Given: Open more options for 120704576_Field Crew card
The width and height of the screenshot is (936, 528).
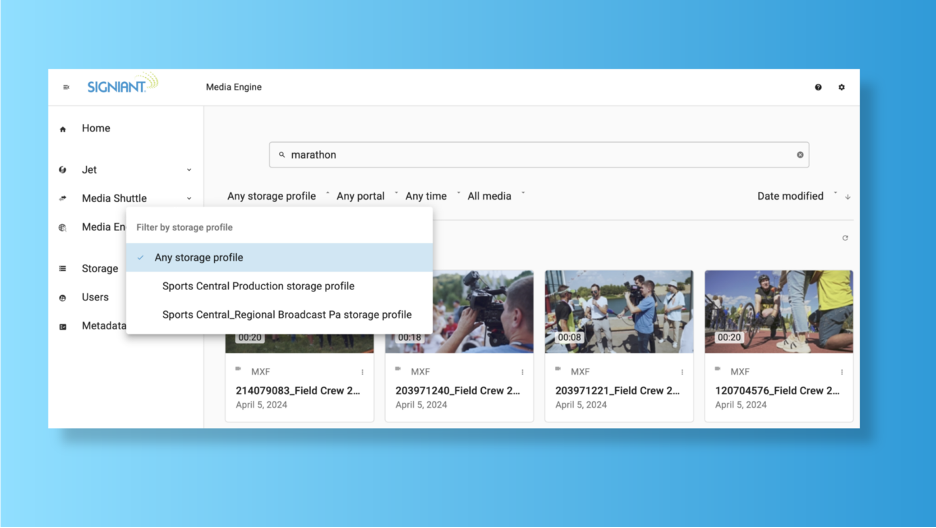Looking at the screenshot, I should pyautogui.click(x=842, y=372).
